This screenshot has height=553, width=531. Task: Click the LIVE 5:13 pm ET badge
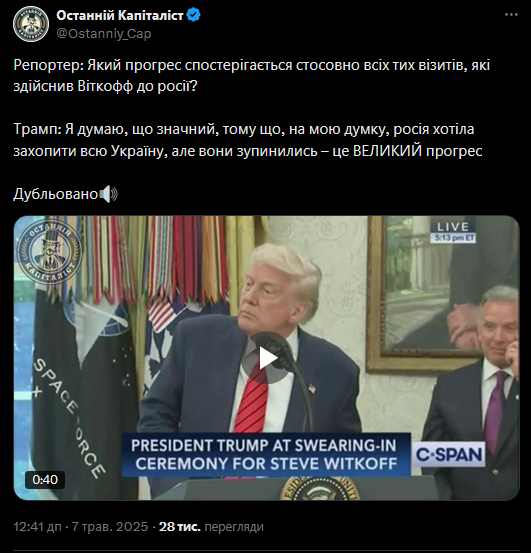coord(453,232)
